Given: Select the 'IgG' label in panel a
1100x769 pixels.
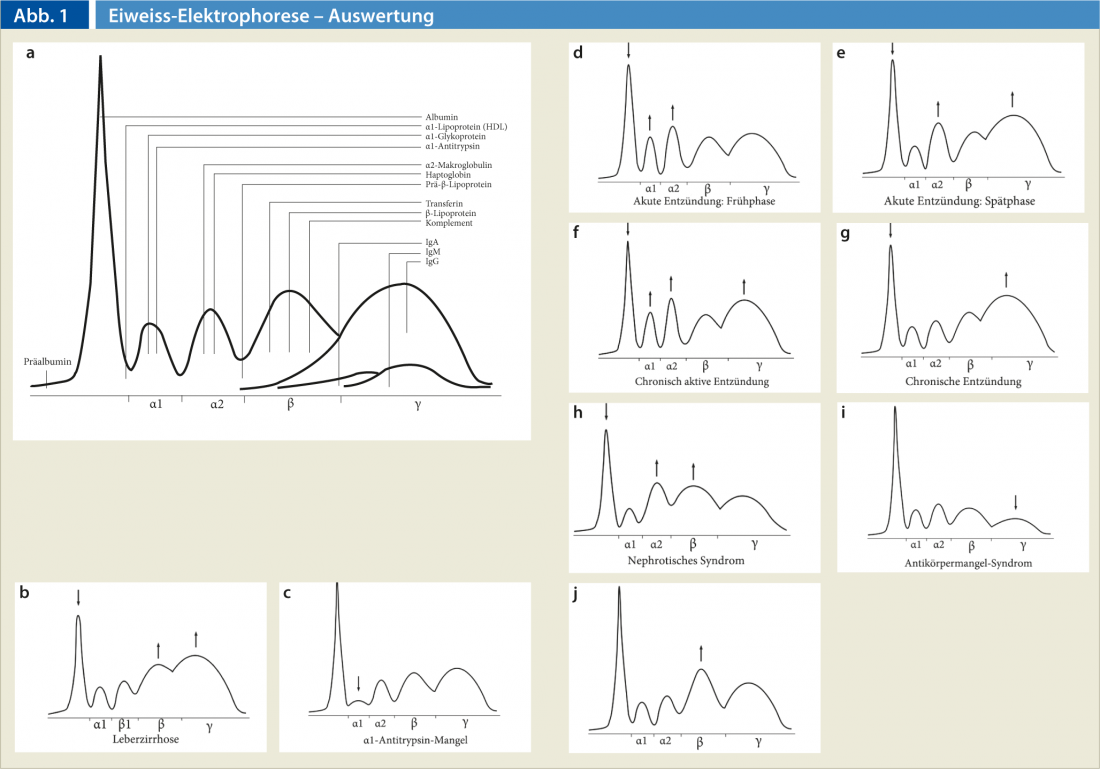Looking at the screenshot, I should point(432,261).
